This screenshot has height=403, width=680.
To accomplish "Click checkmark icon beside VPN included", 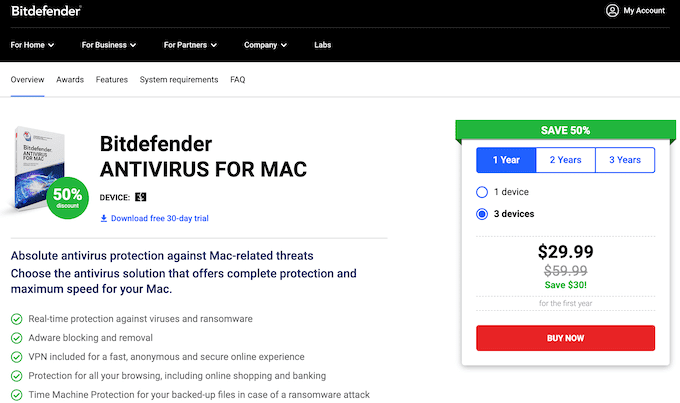I will click(16, 357).
